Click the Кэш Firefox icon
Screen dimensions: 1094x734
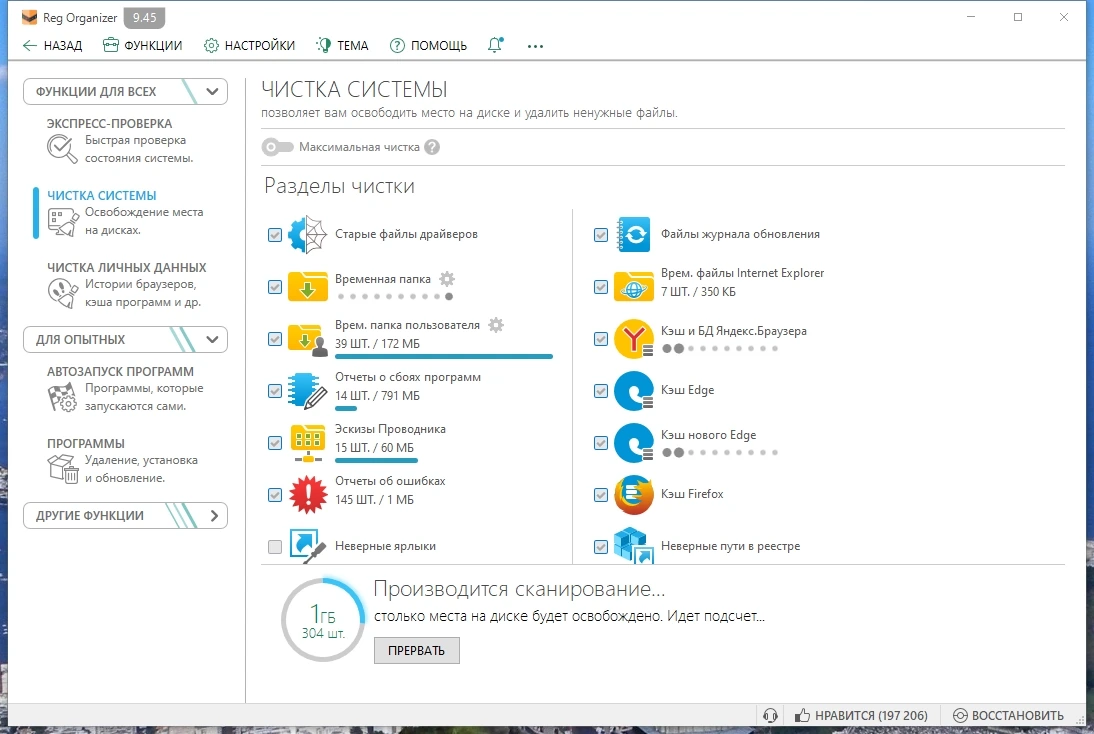click(634, 495)
